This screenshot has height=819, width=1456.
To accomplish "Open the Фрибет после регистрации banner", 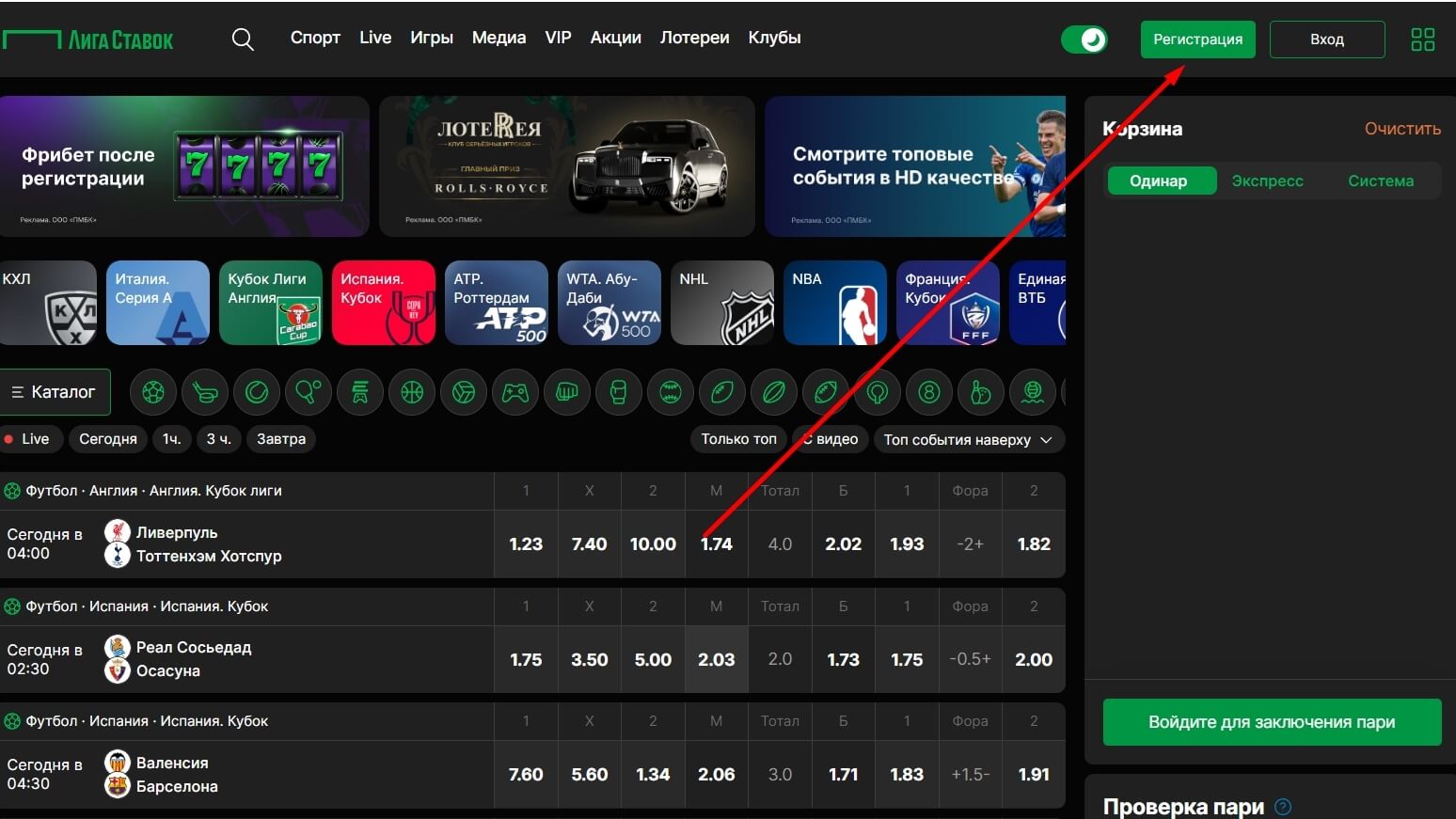I will click(184, 166).
